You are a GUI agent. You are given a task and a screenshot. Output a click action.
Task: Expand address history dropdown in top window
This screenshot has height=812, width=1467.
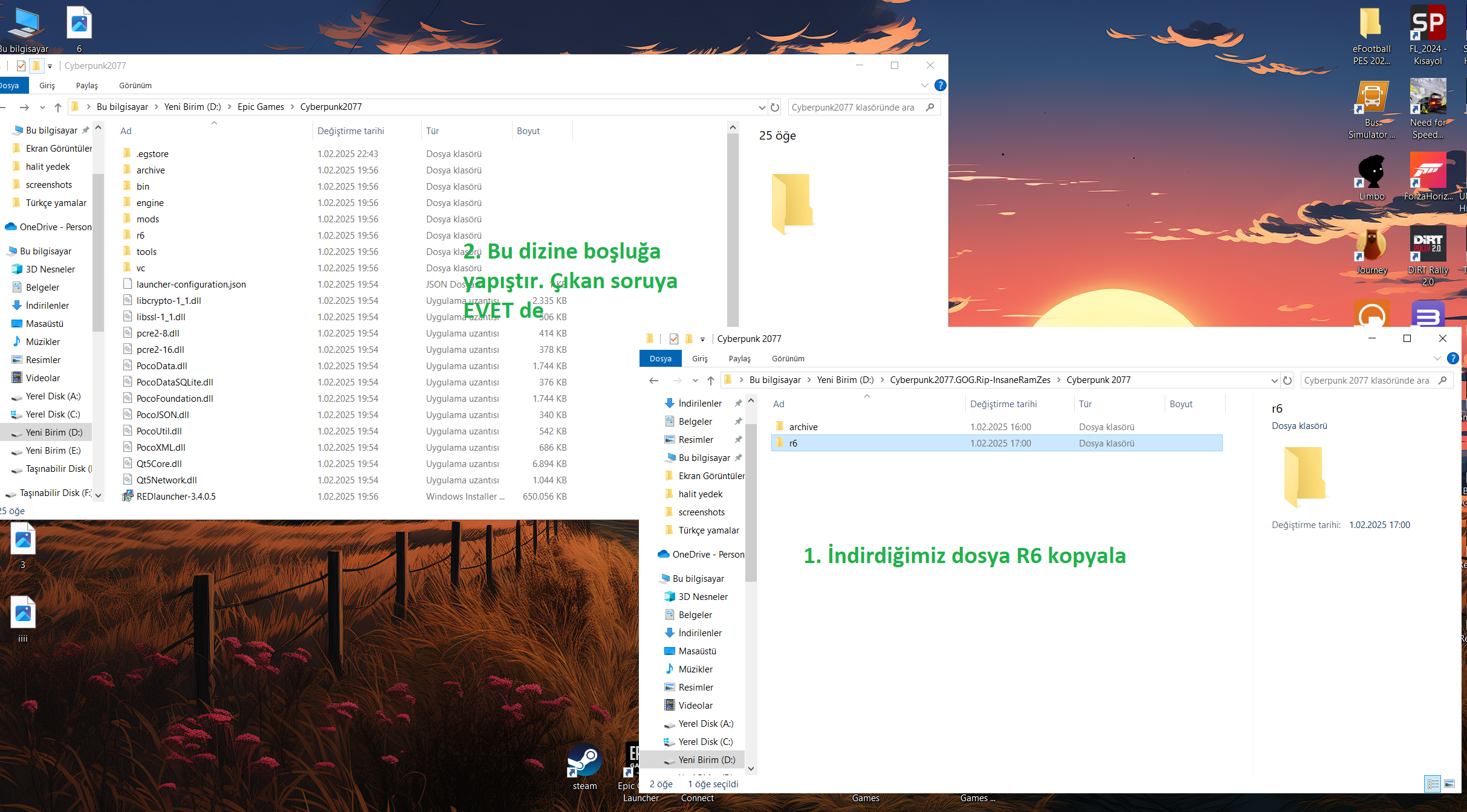(762, 107)
